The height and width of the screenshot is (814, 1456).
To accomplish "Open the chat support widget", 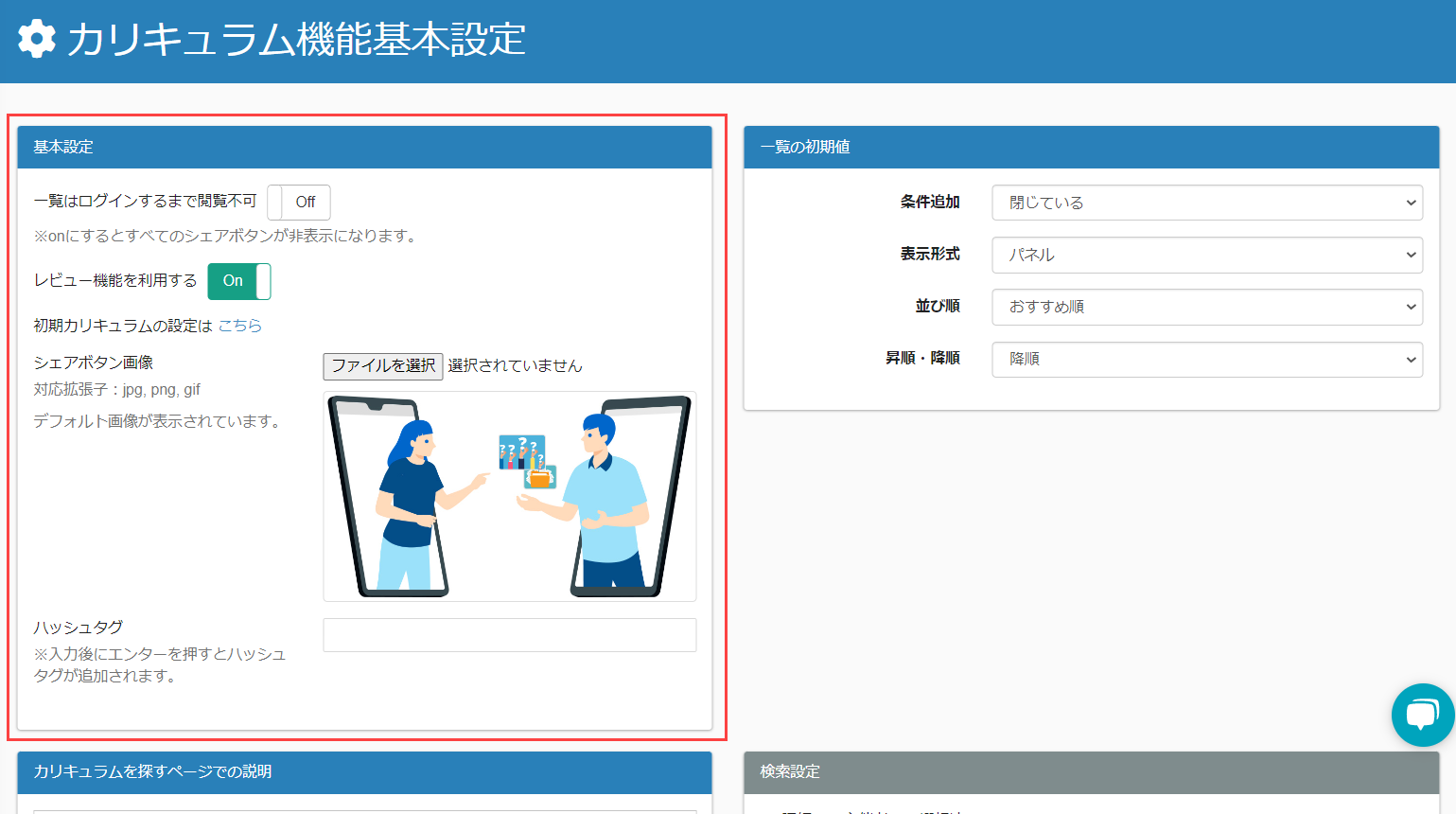I will click(1422, 715).
